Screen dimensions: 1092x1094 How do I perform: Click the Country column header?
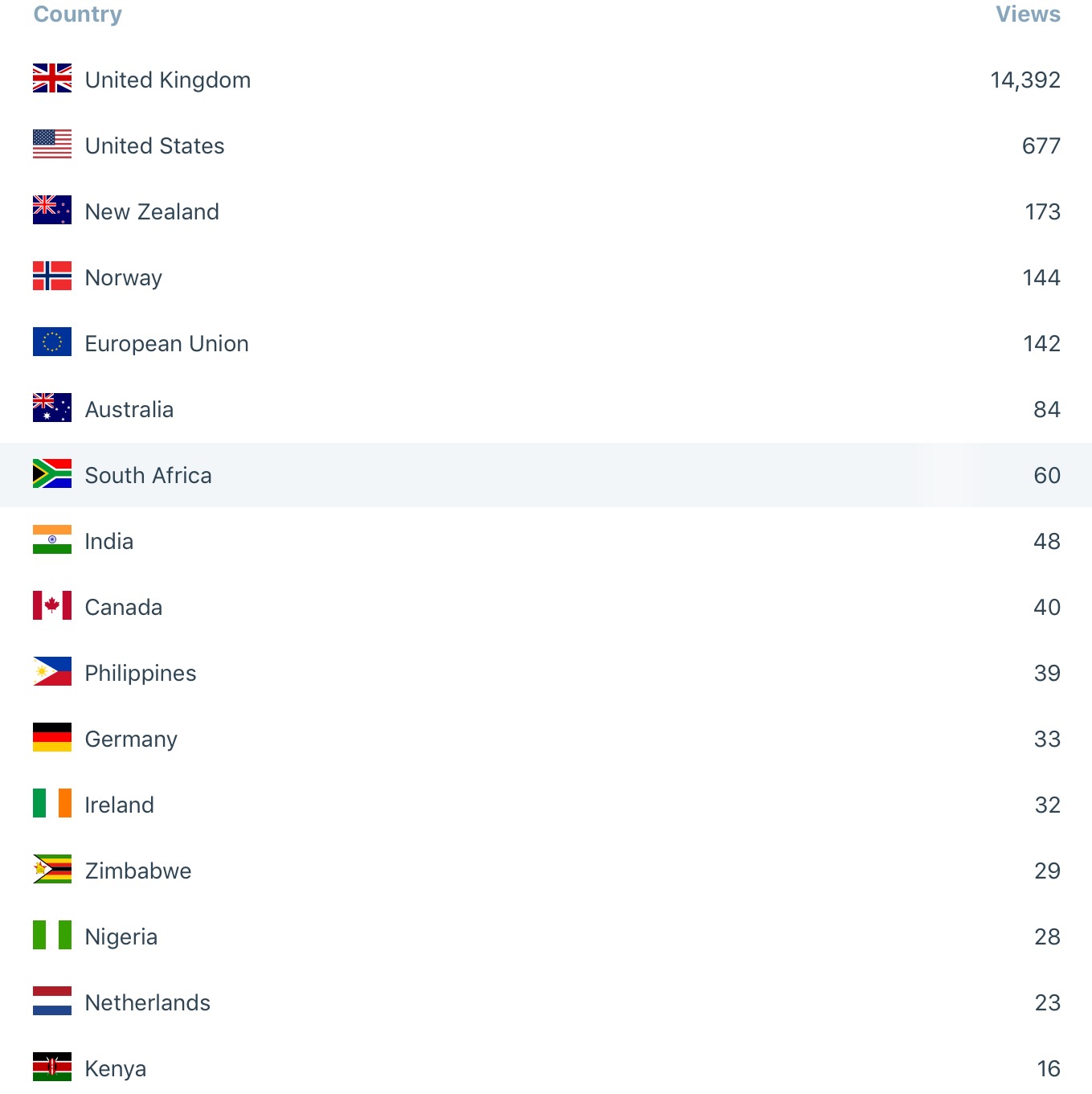point(78,14)
